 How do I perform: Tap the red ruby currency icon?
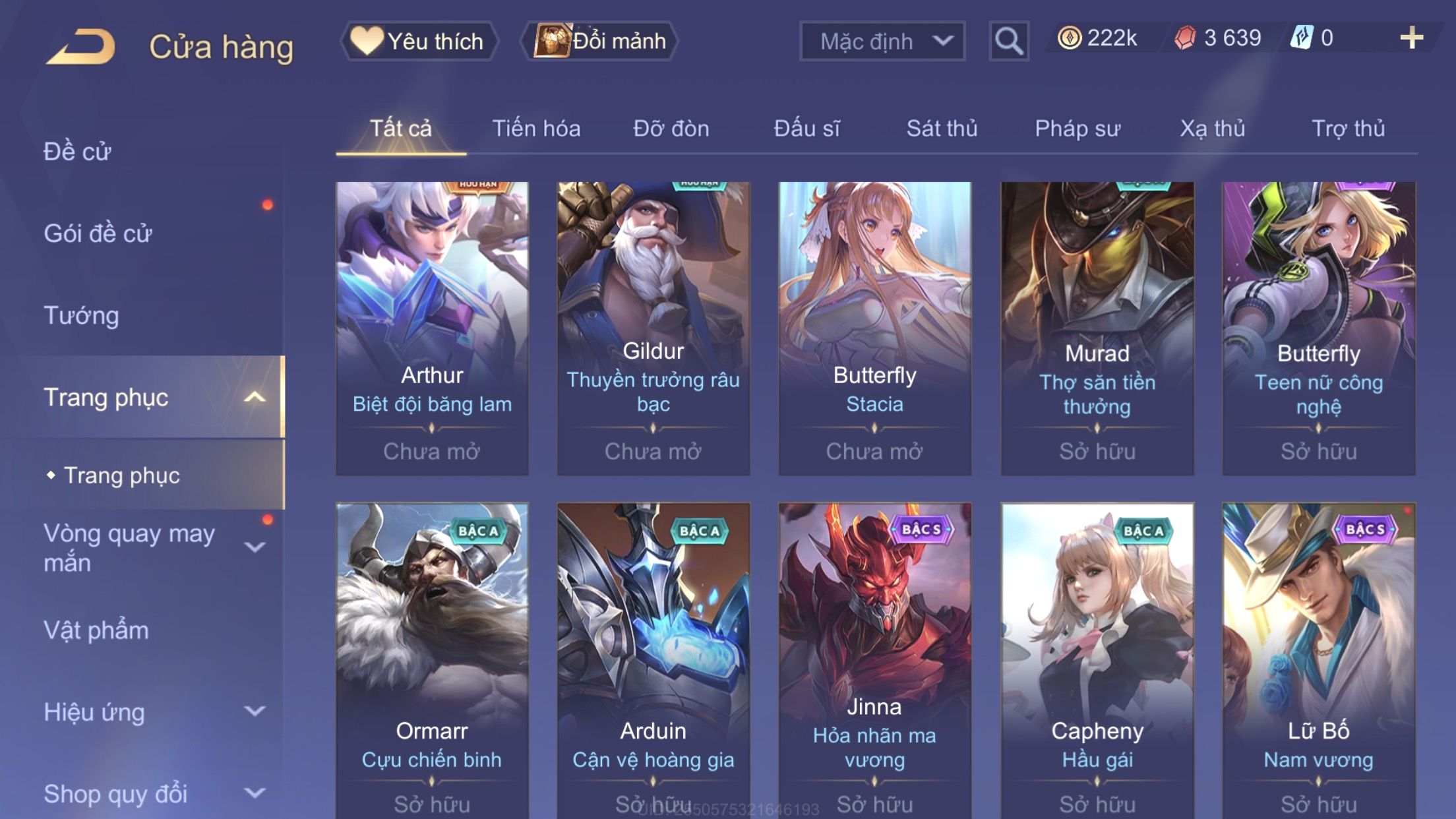coord(1185,38)
